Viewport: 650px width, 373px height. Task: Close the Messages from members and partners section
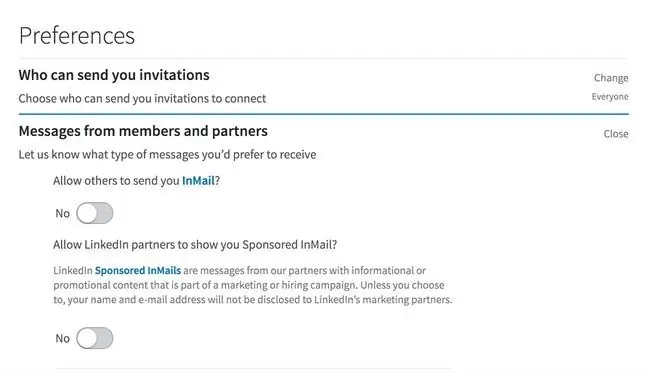tap(616, 134)
